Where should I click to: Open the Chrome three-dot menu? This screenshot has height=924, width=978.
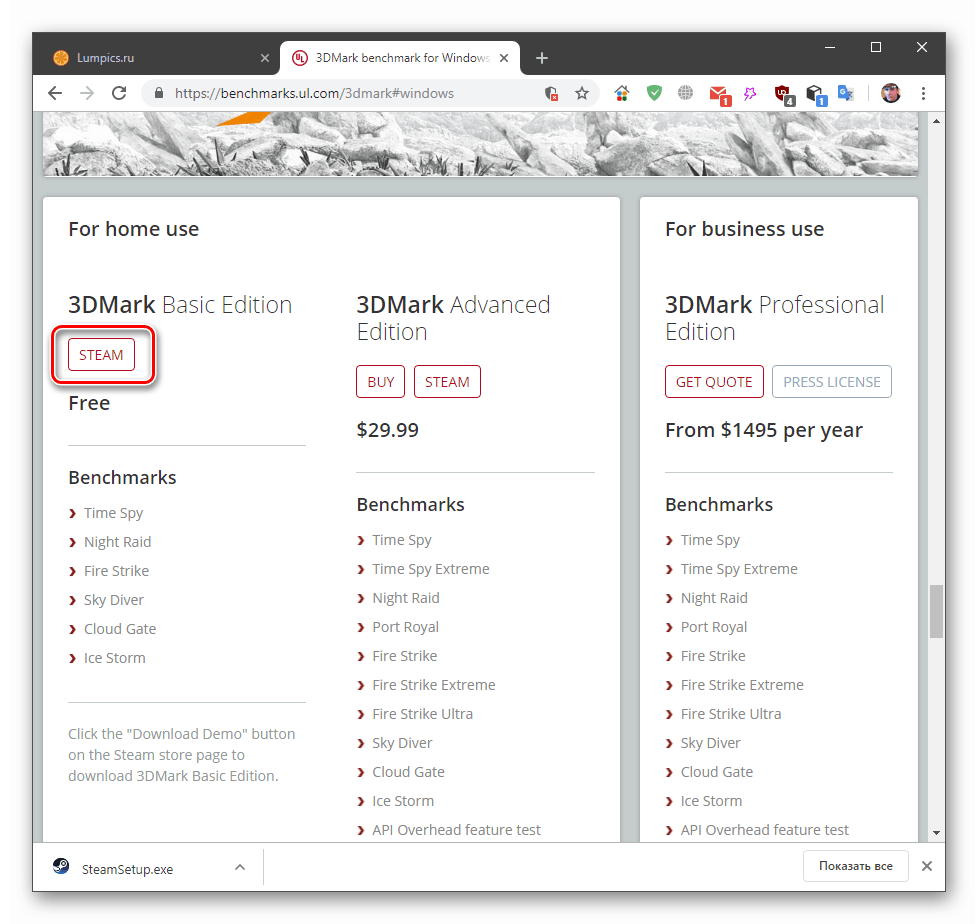(924, 94)
